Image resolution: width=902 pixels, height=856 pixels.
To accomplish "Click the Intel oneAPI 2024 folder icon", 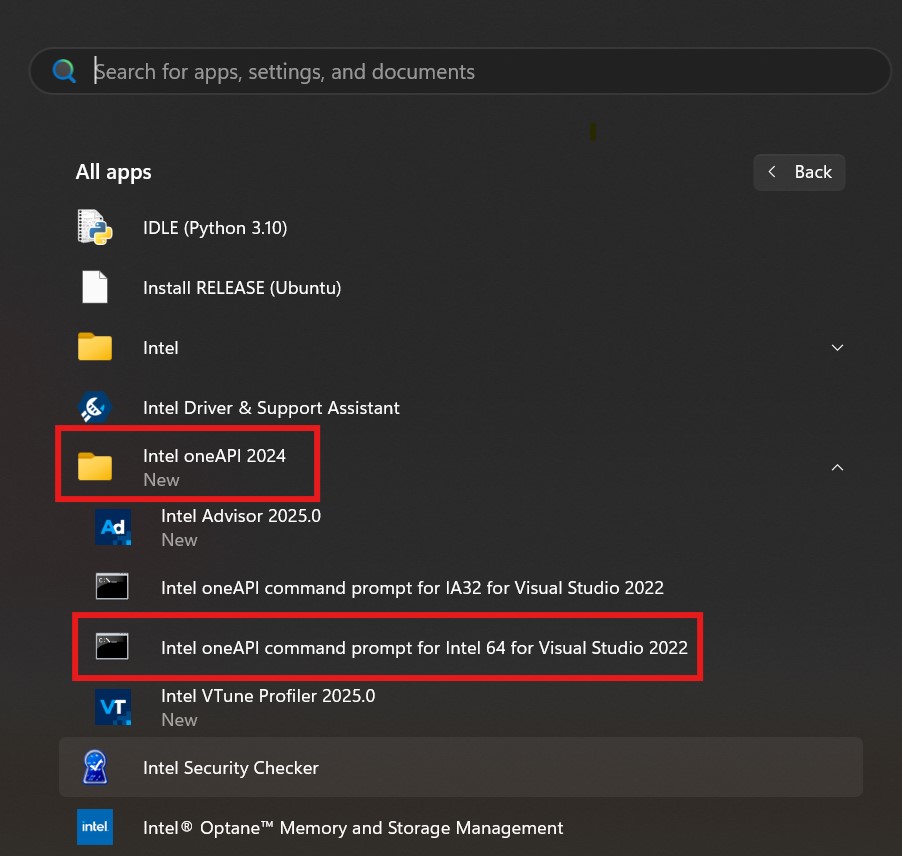I will coord(95,467).
